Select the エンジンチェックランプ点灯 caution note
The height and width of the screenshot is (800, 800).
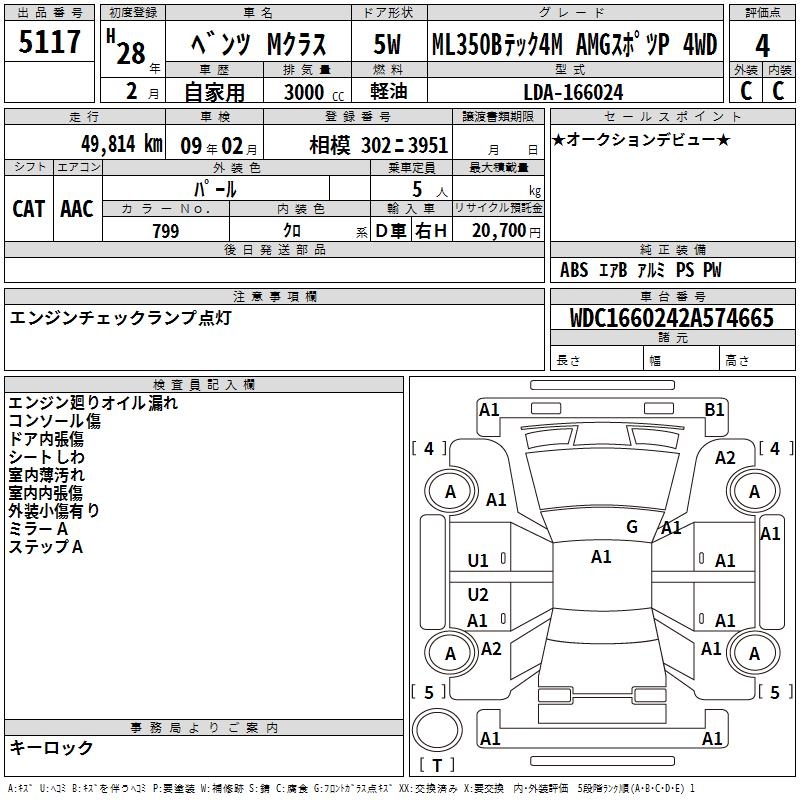point(120,318)
